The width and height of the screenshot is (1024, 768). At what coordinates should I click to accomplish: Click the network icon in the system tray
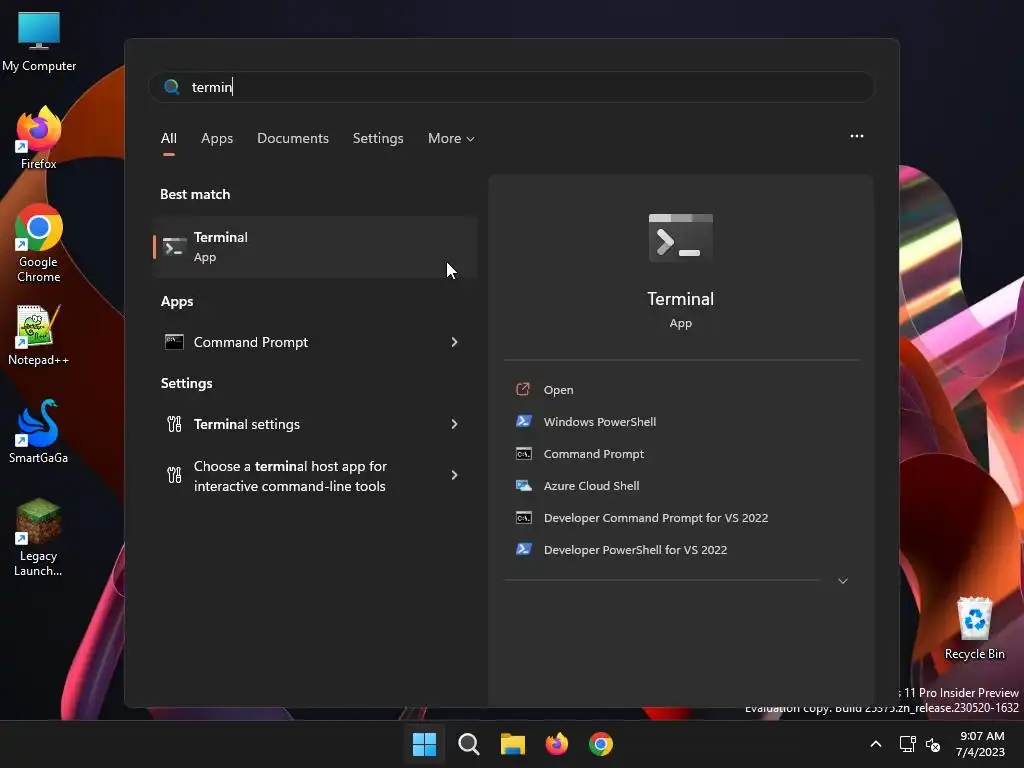[907, 744]
